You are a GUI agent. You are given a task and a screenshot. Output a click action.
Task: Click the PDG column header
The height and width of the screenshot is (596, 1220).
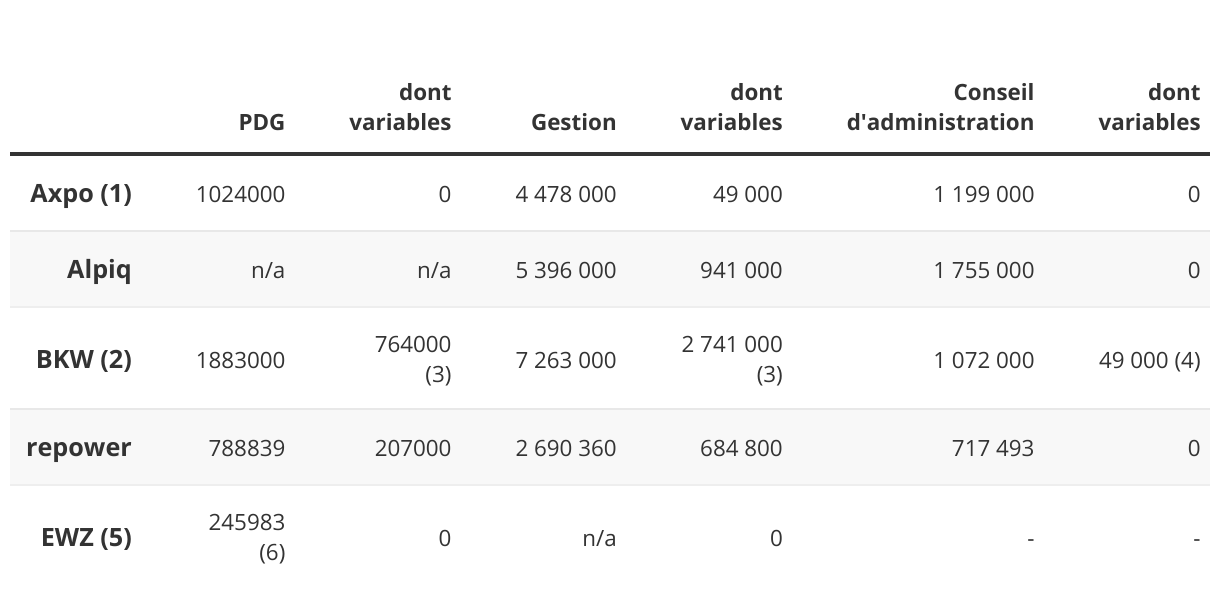tap(261, 122)
